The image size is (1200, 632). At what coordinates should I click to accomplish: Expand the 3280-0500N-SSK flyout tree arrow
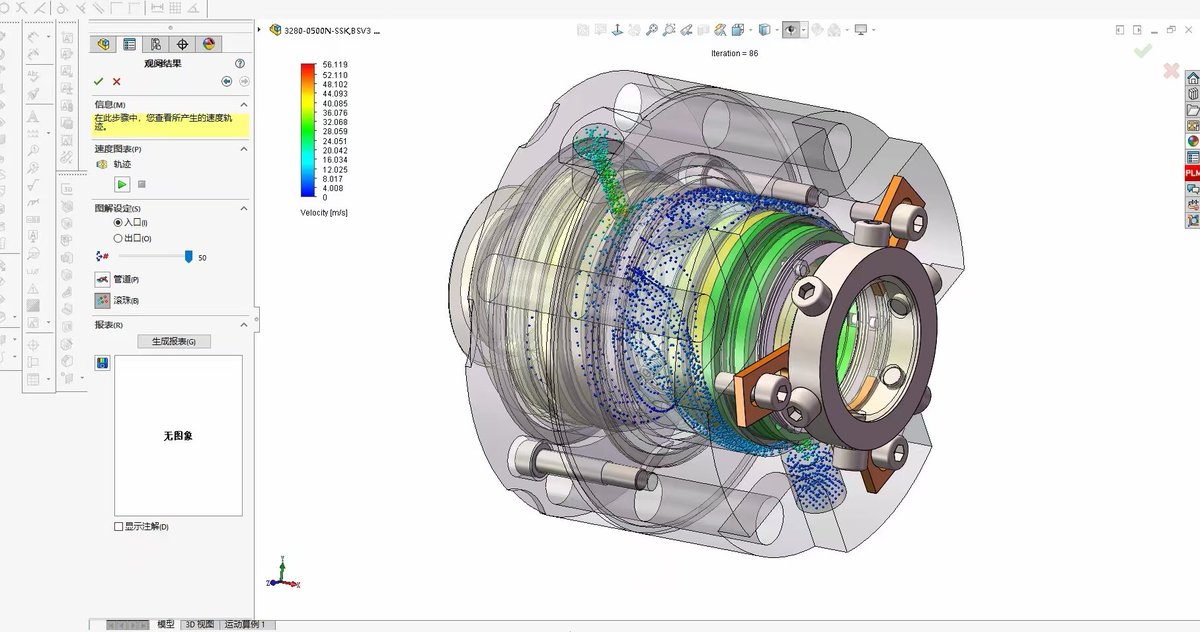260,30
